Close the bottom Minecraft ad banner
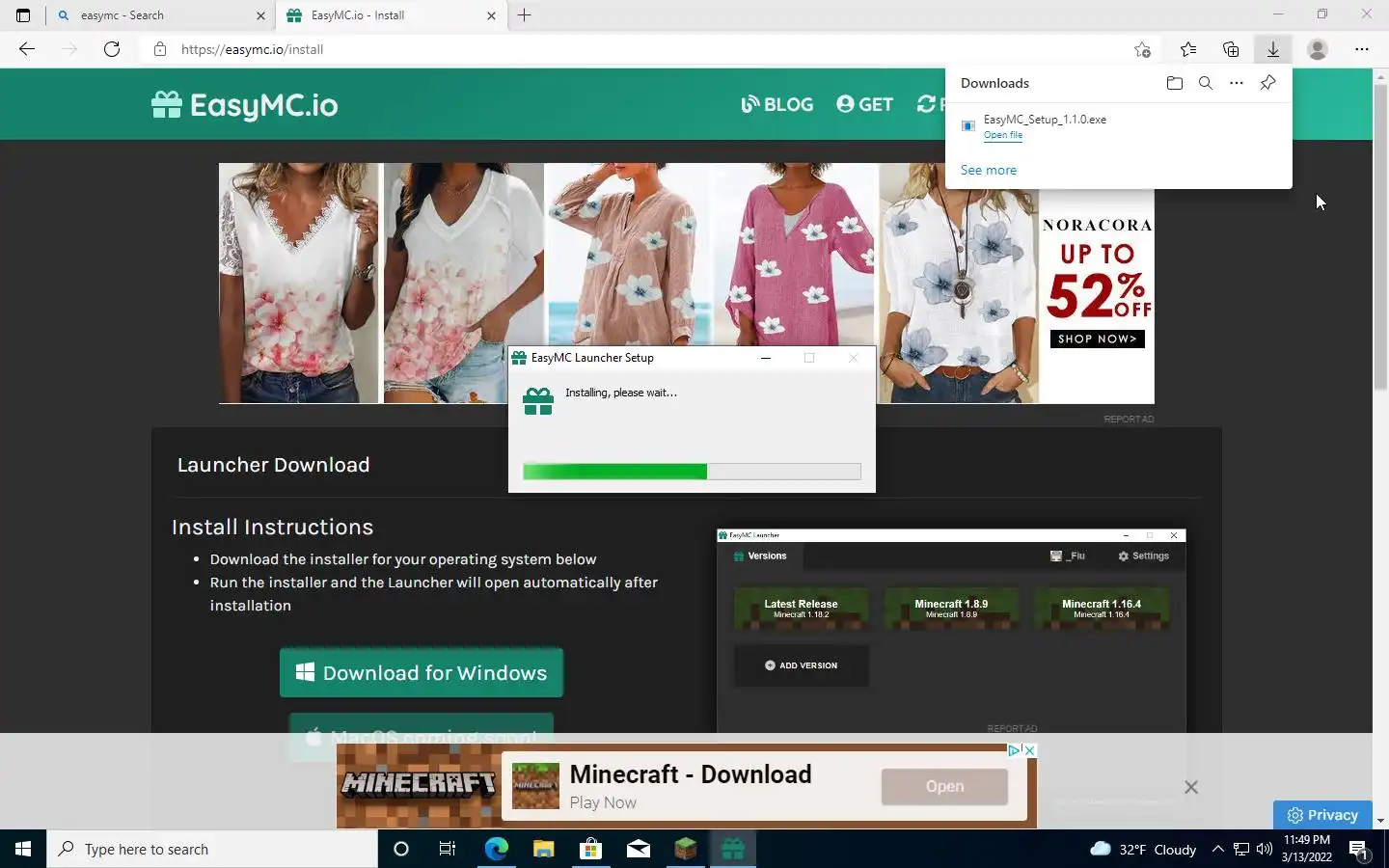 [x=1191, y=787]
